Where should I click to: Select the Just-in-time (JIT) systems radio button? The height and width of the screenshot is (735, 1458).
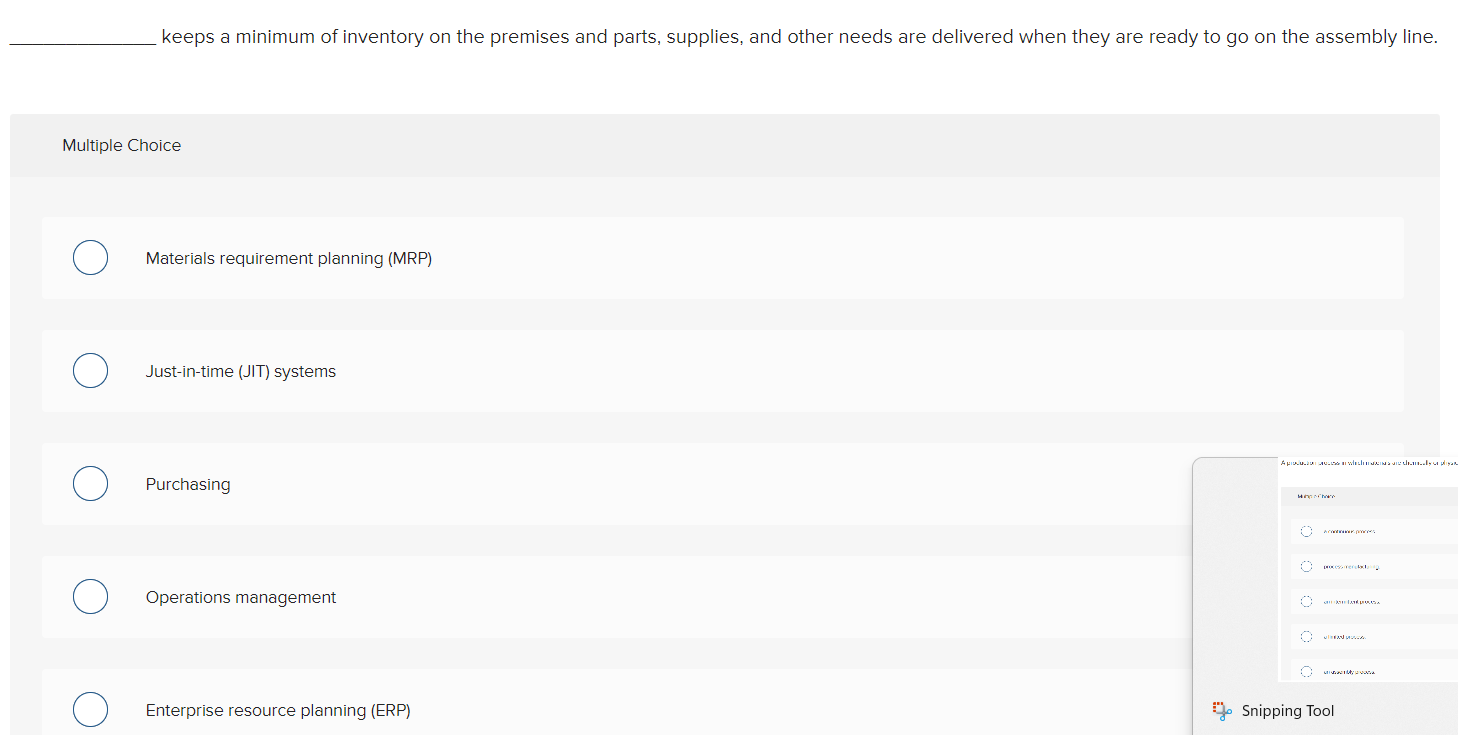pos(90,370)
